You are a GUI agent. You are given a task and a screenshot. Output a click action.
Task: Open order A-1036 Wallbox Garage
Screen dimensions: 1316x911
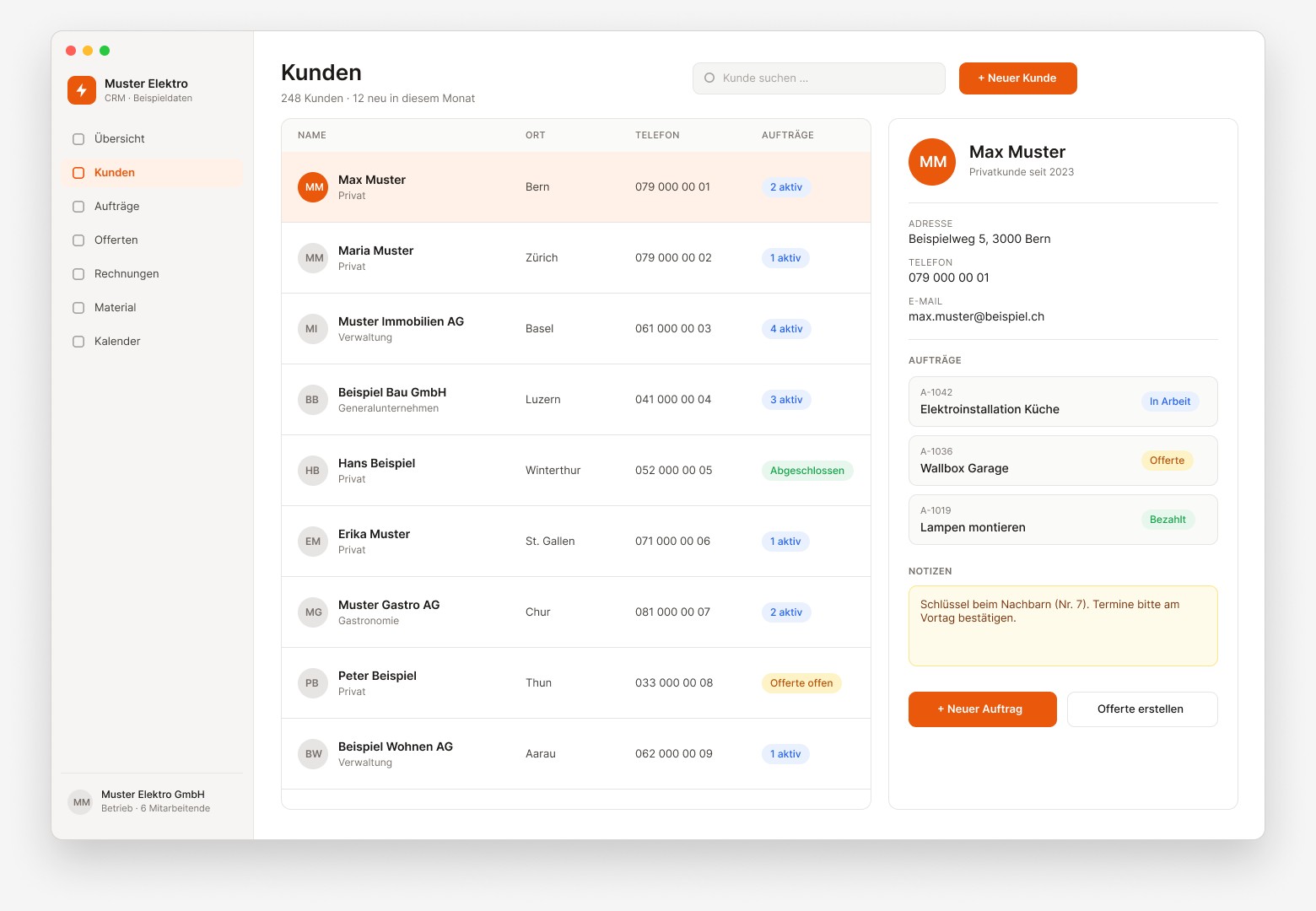(1063, 461)
